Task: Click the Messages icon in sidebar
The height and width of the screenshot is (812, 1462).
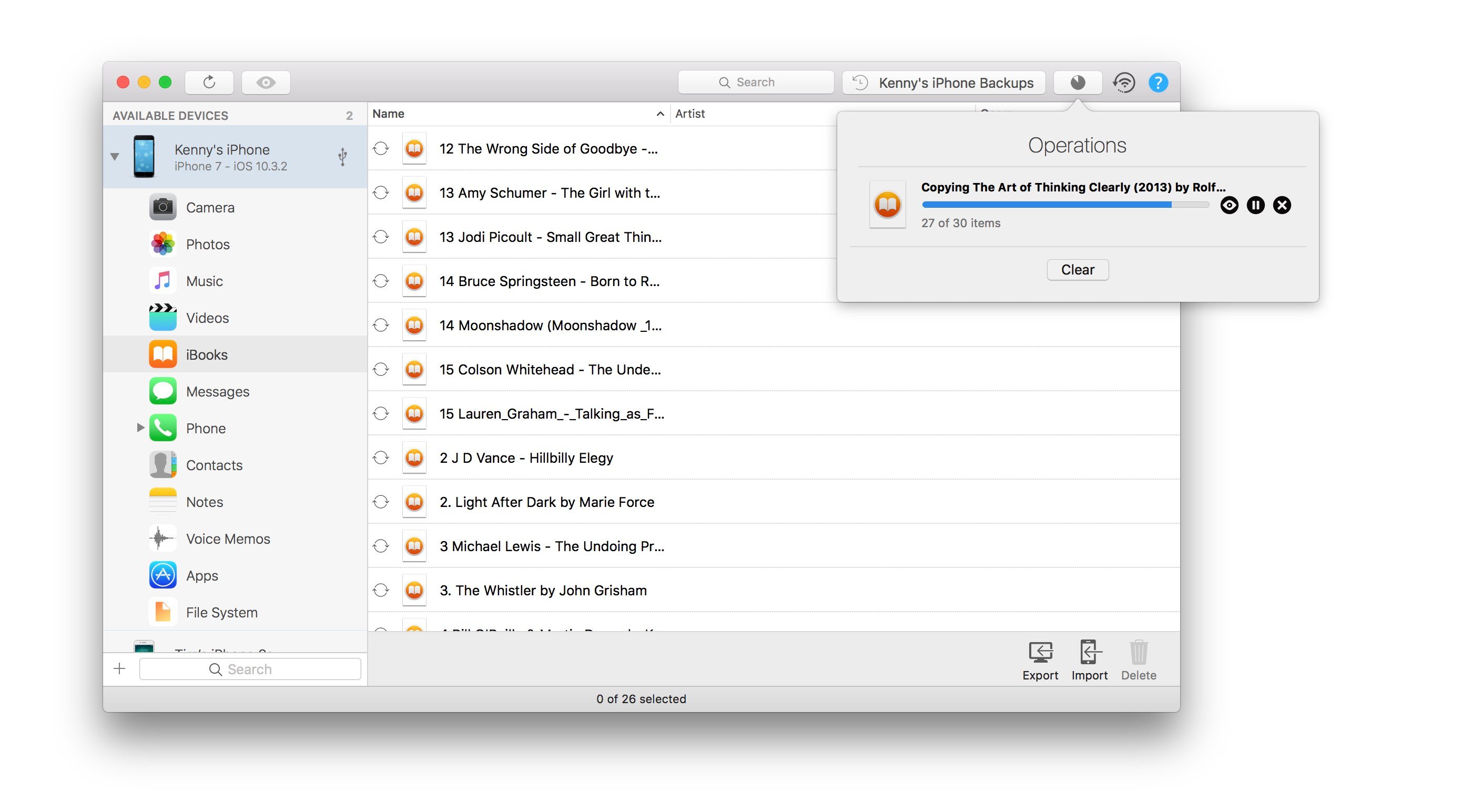Action: tap(162, 391)
